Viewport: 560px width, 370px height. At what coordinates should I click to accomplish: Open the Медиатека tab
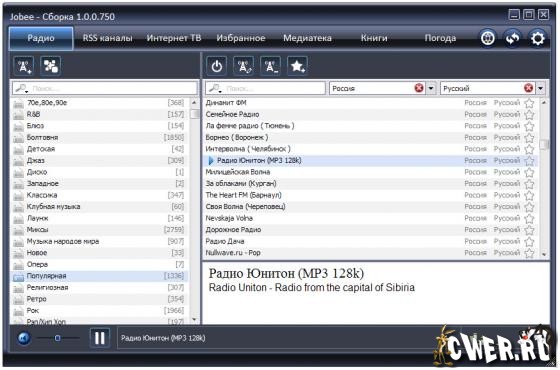[308, 38]
